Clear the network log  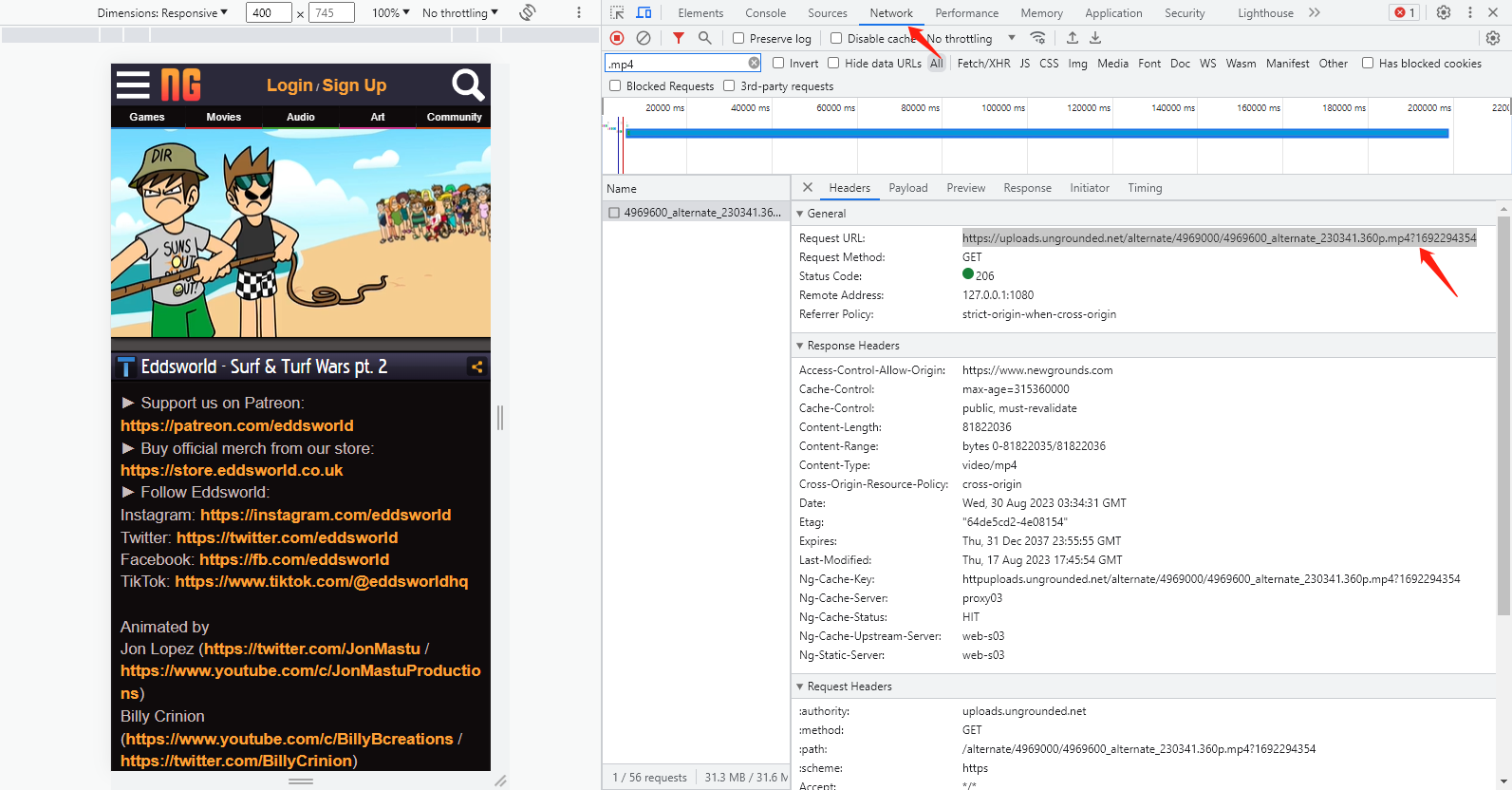(644, 38)
